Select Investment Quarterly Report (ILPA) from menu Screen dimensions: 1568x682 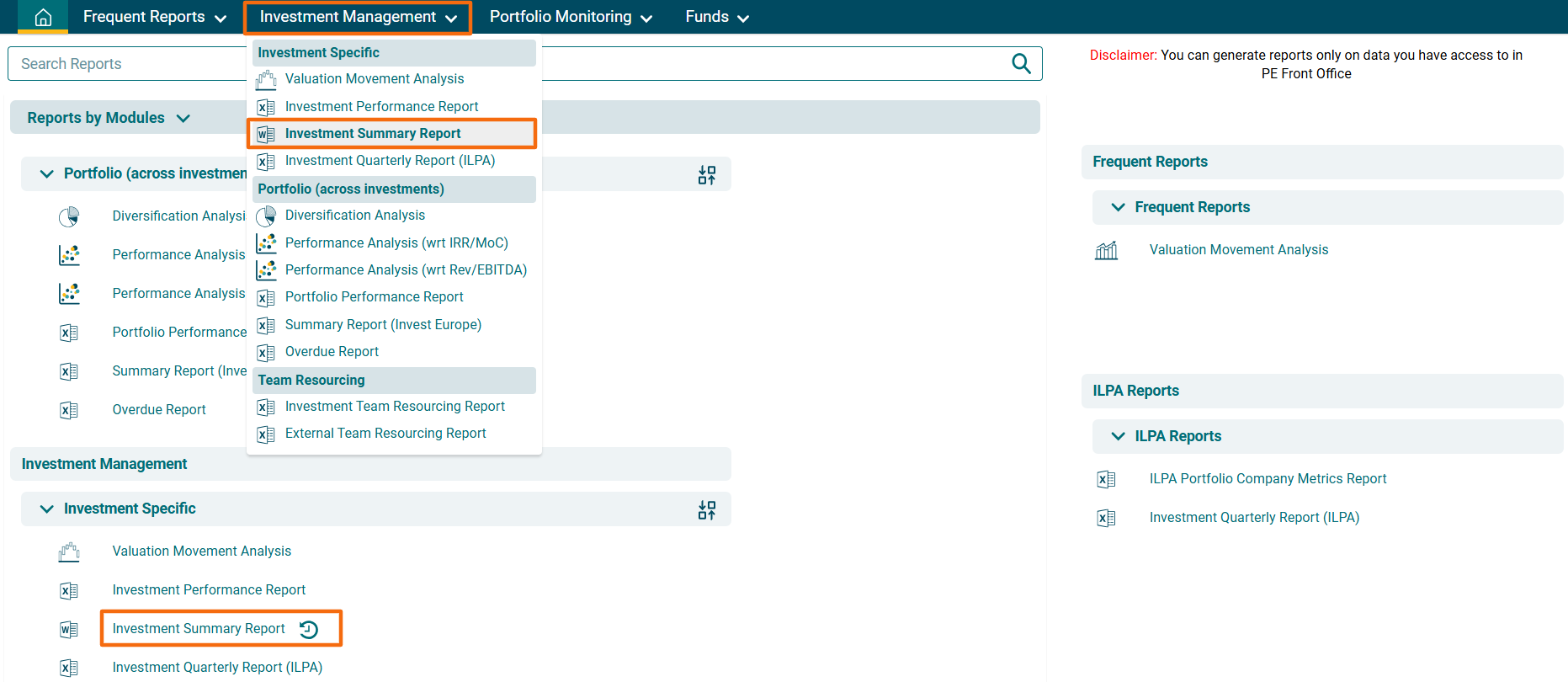pyautogui.click(x=390, y=161)
